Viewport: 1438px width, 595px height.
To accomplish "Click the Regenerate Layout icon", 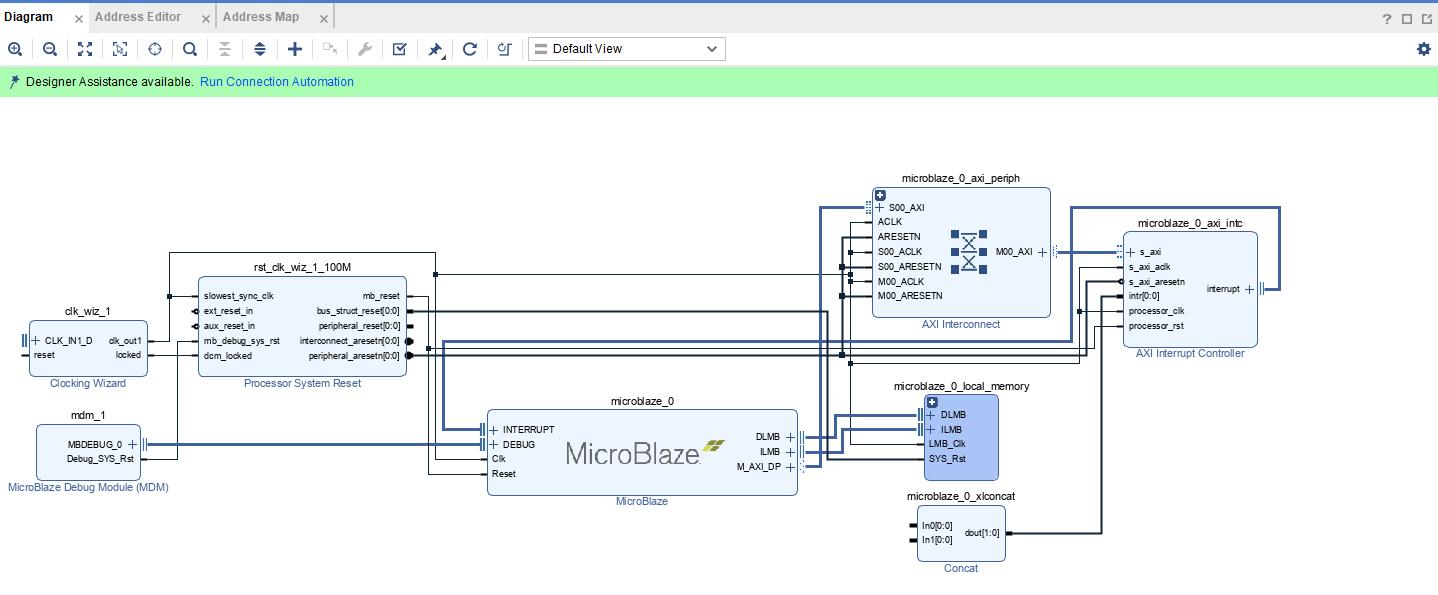I will click(x=470, y=49).
